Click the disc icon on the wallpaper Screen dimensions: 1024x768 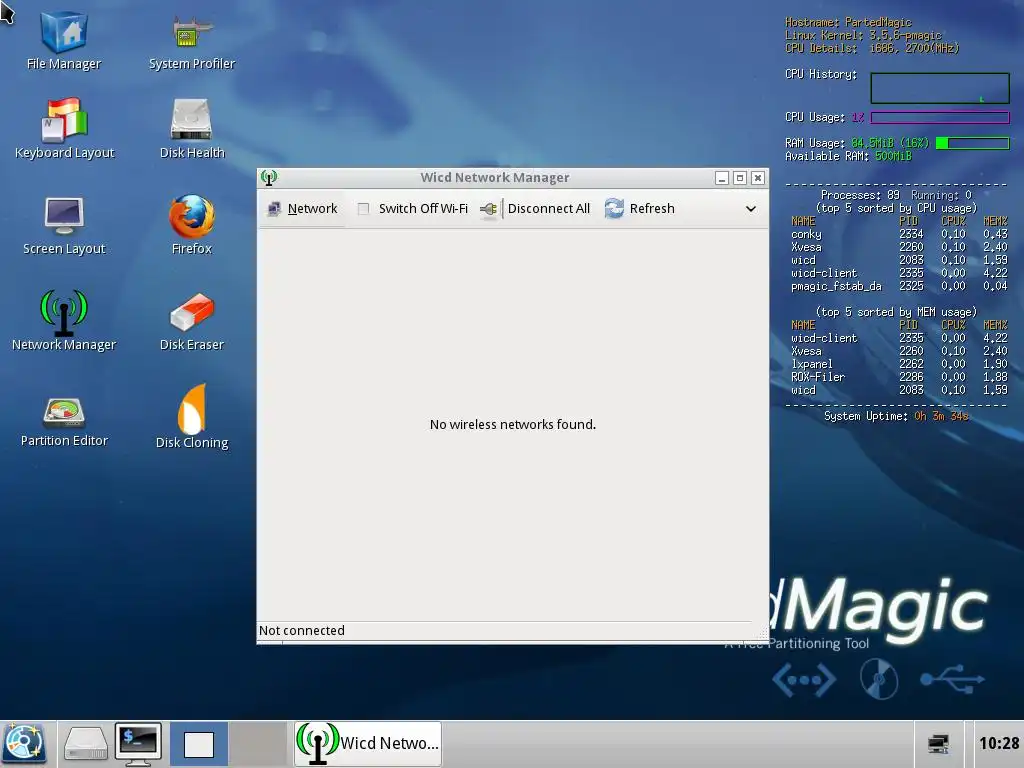[x=878, y=680]
